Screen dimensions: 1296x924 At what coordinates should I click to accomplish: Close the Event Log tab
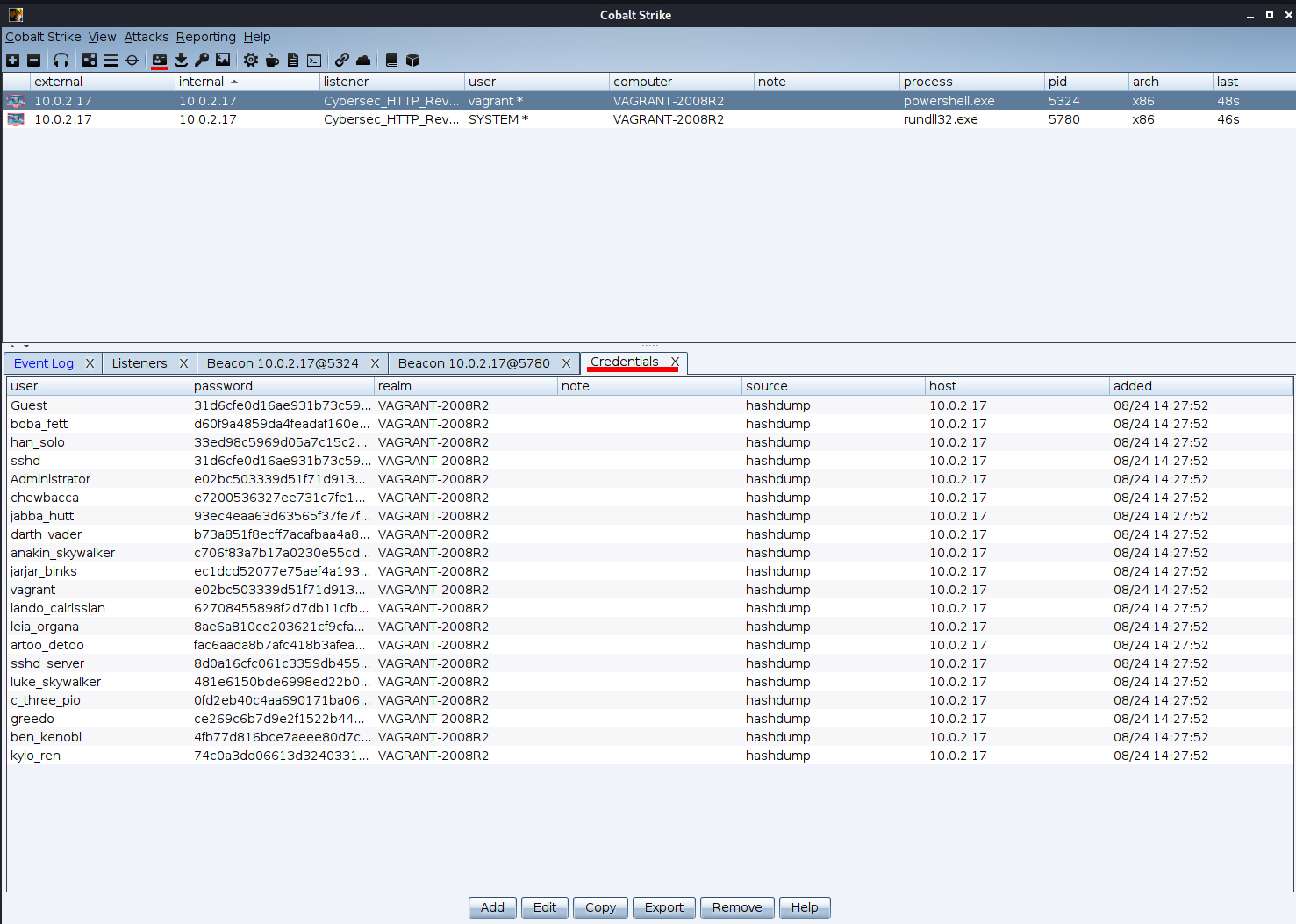pos(90,363)
